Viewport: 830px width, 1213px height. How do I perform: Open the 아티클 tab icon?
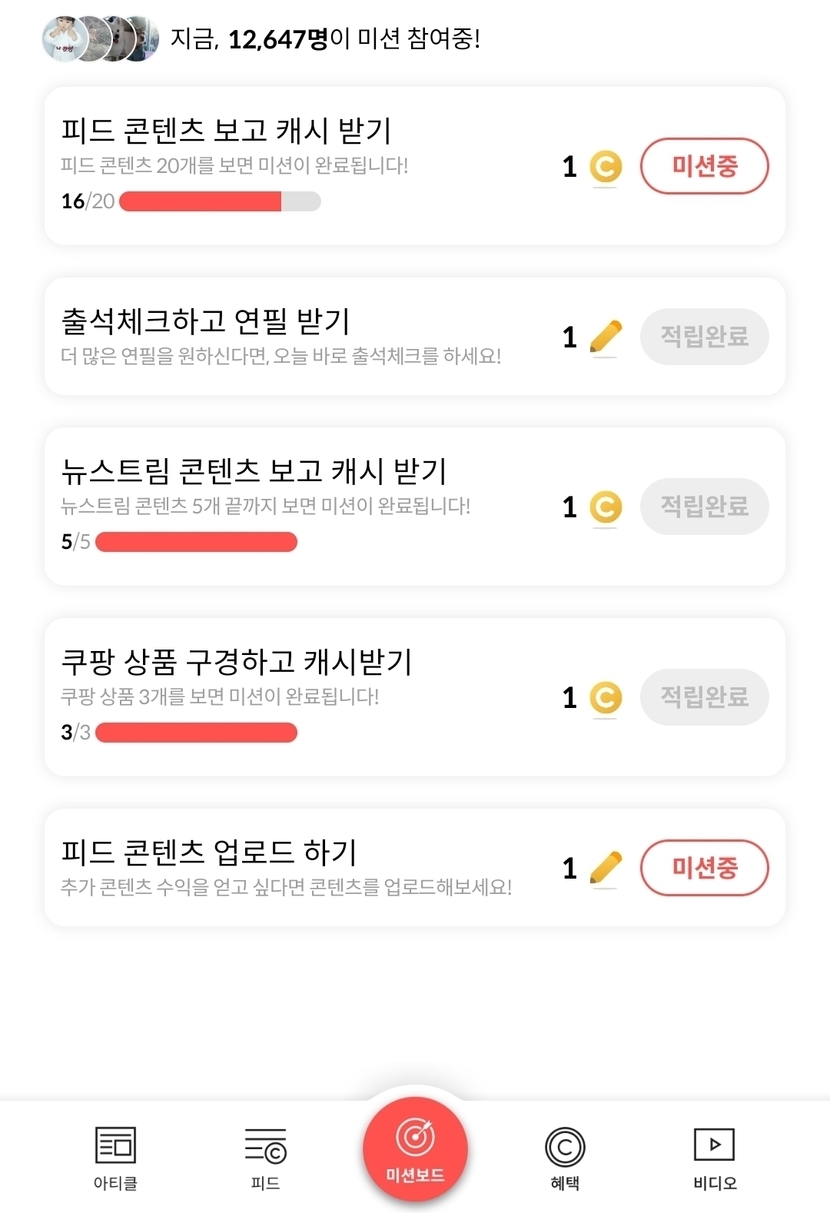(115, 1146)
